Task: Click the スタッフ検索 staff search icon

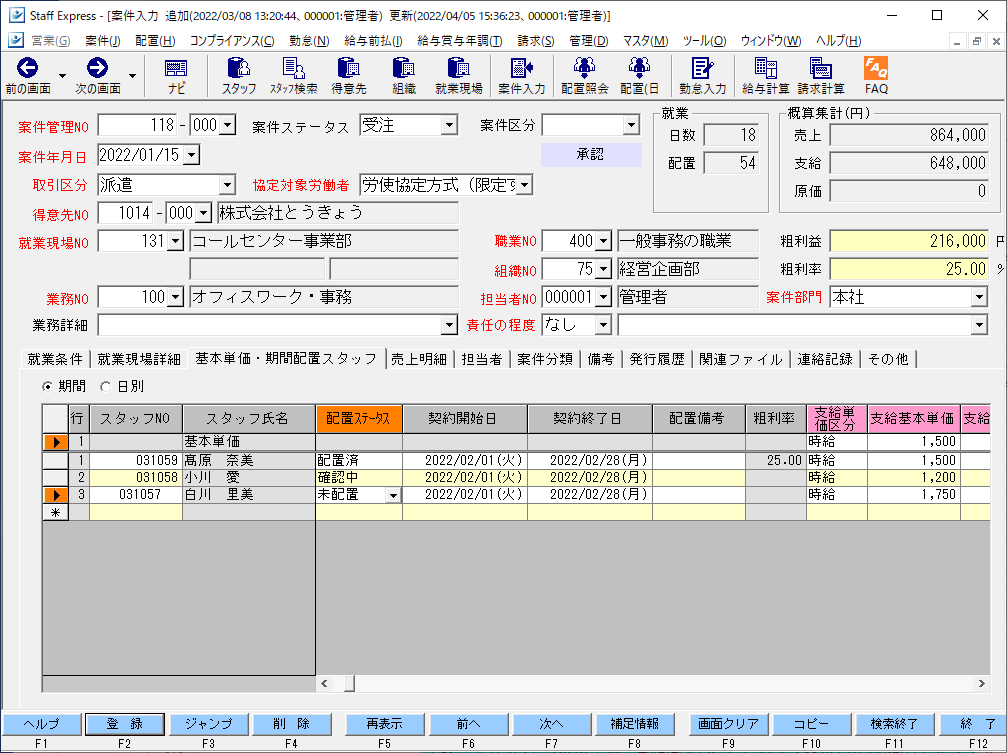Action: pos(293,75)
